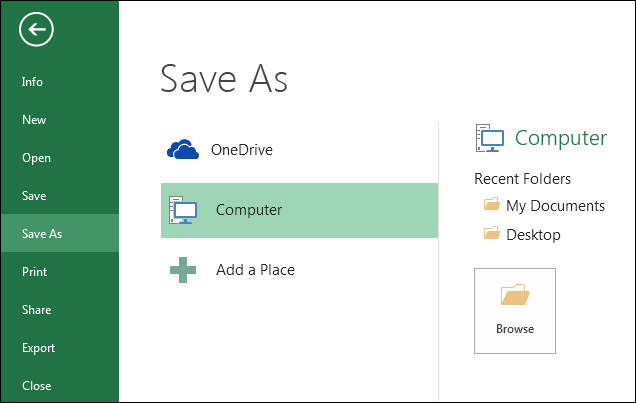Screen dimensions: 636x403
Task: Click the OneDrive cloud icon
Action: click(x=183, y=150)
